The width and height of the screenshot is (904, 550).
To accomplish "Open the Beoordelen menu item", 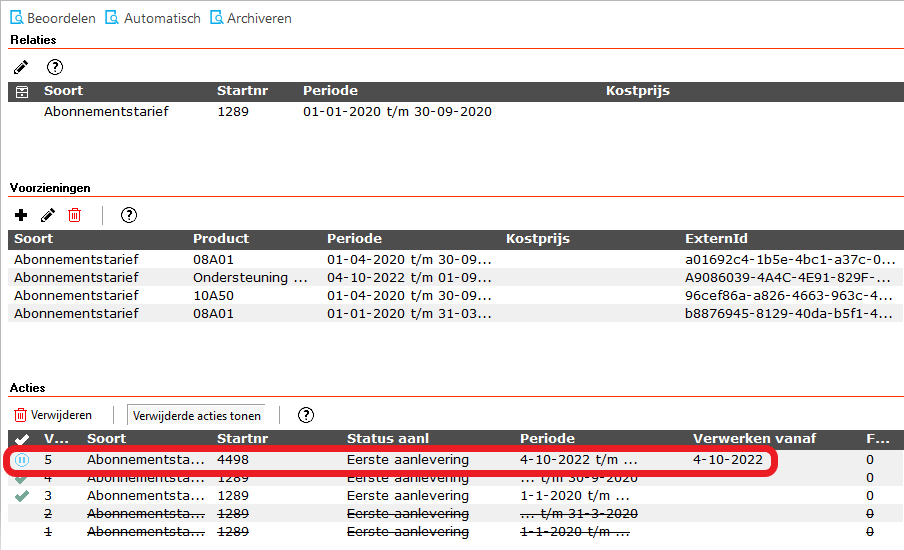I will [x=53, y=18].
